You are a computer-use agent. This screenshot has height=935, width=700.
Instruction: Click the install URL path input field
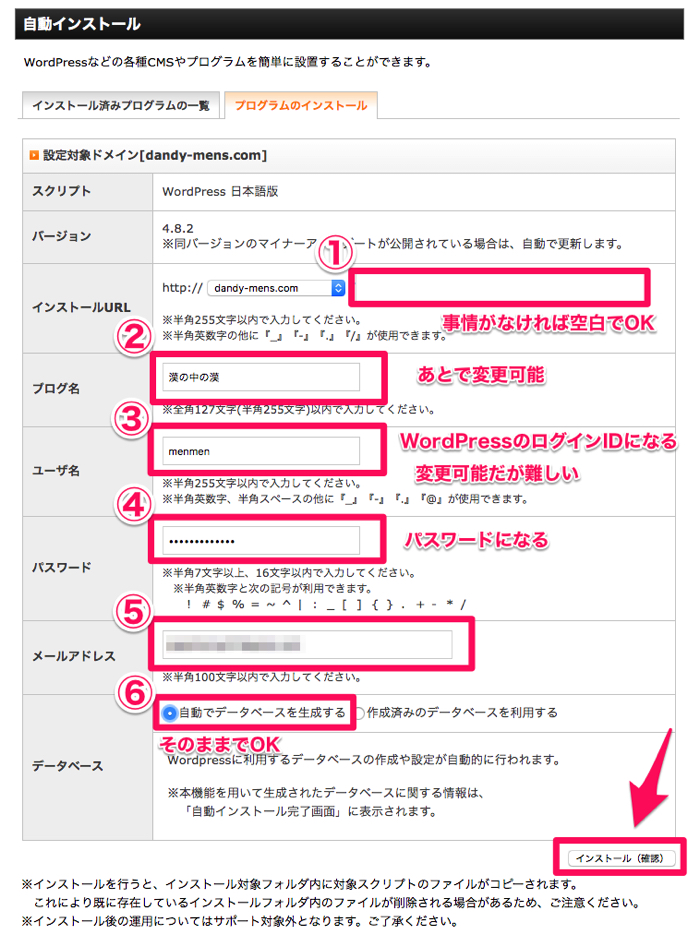point(500,289)
